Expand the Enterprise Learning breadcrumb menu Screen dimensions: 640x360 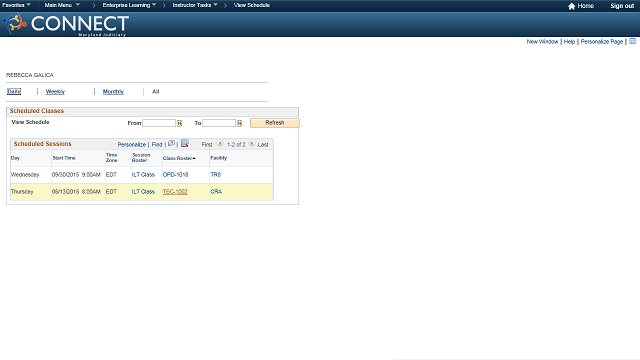click(129, 5)
